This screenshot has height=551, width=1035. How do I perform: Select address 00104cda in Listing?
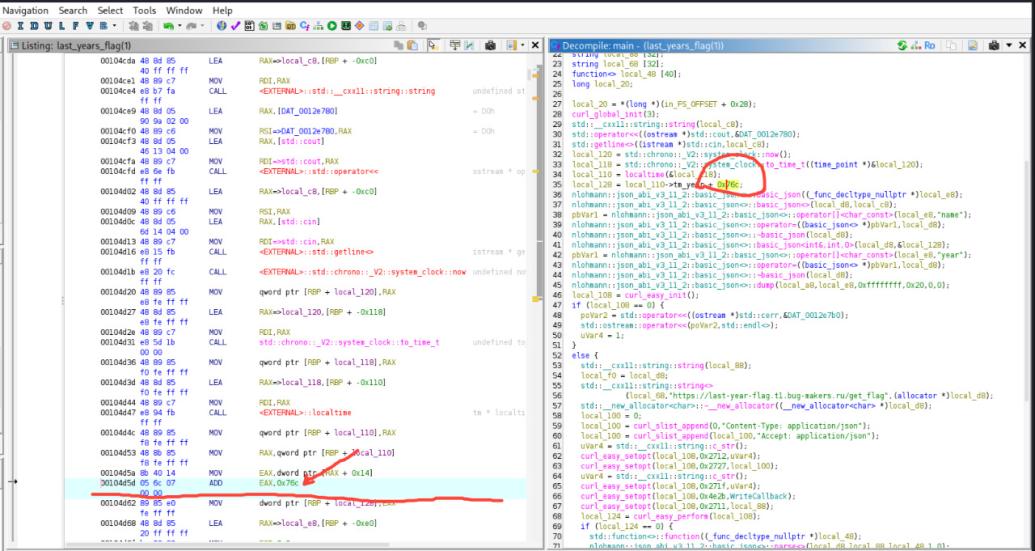coord(117,61)
